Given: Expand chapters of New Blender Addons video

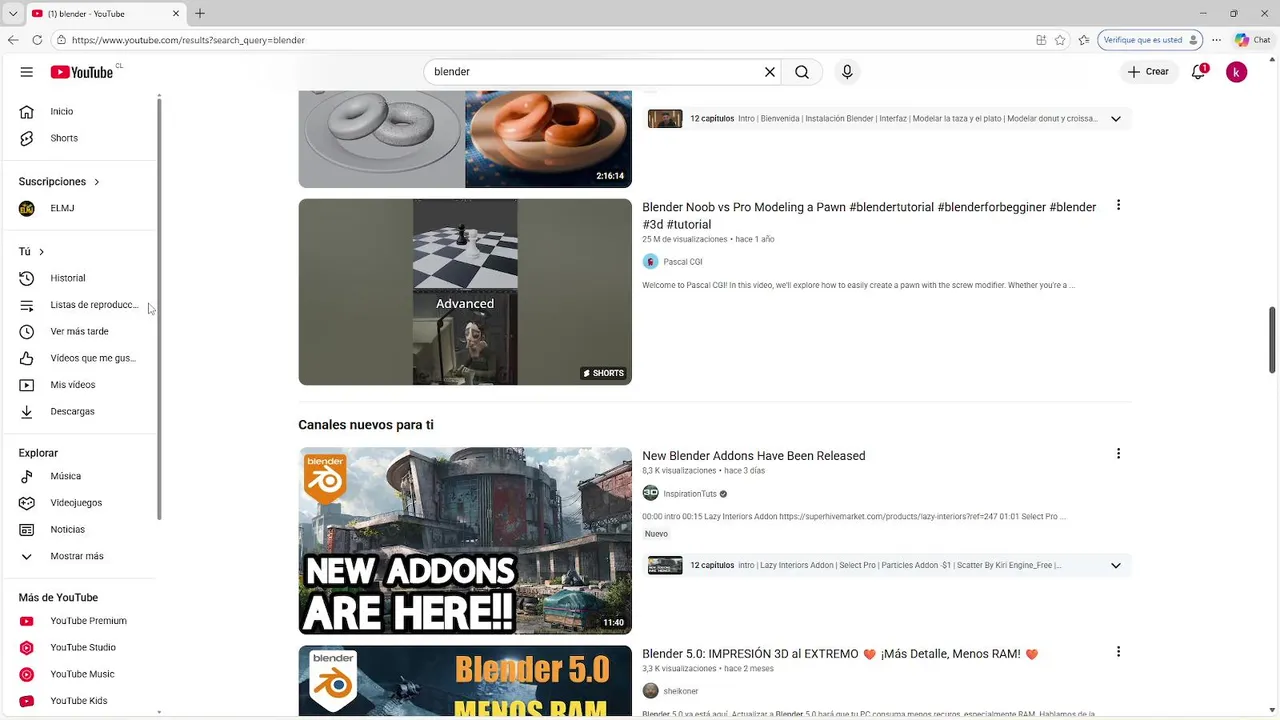Looking at the screenshot, I should tap(1116, 566).
